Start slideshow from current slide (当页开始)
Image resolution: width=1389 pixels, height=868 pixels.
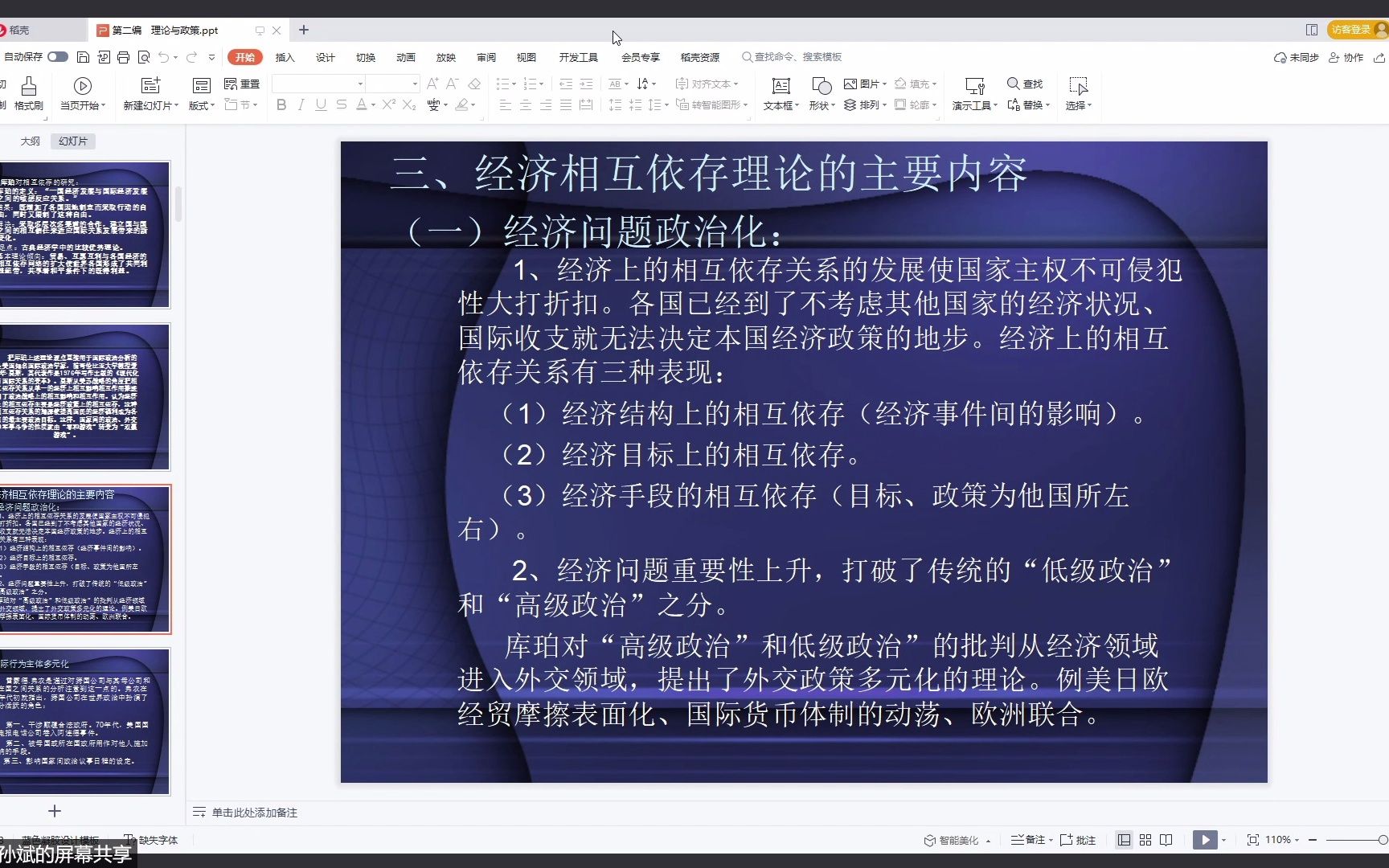(82, 93)
